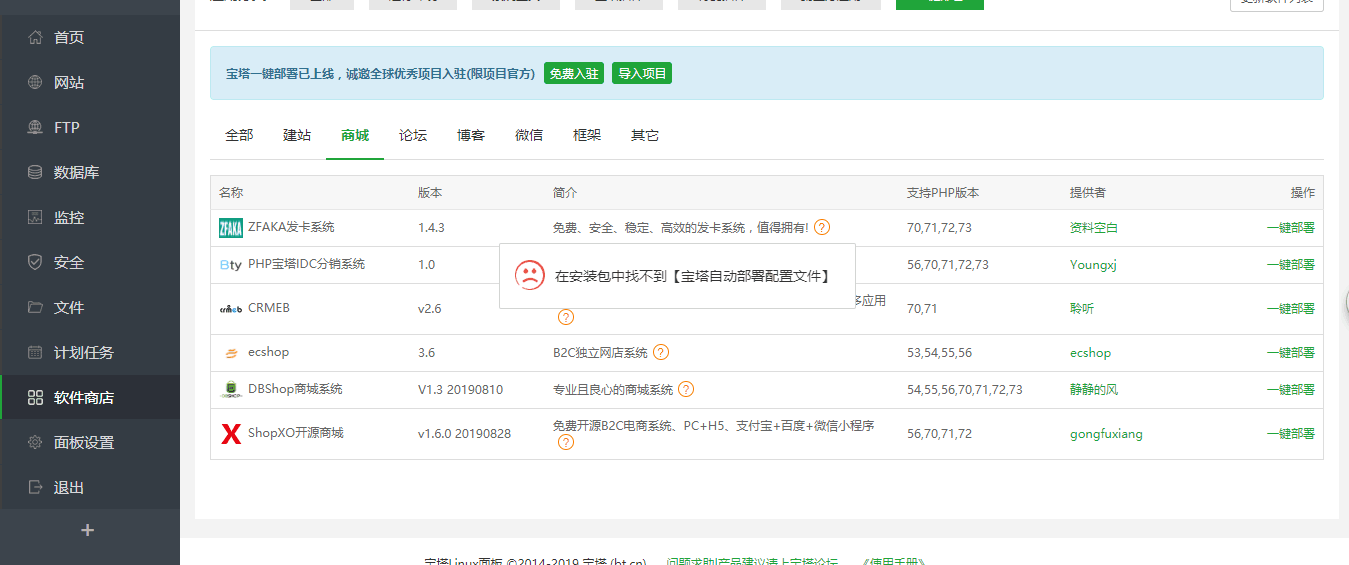The width and height of the screenshot is (1349, 565).
Task: Open provider link 聆听
Action: [1082, 309]
